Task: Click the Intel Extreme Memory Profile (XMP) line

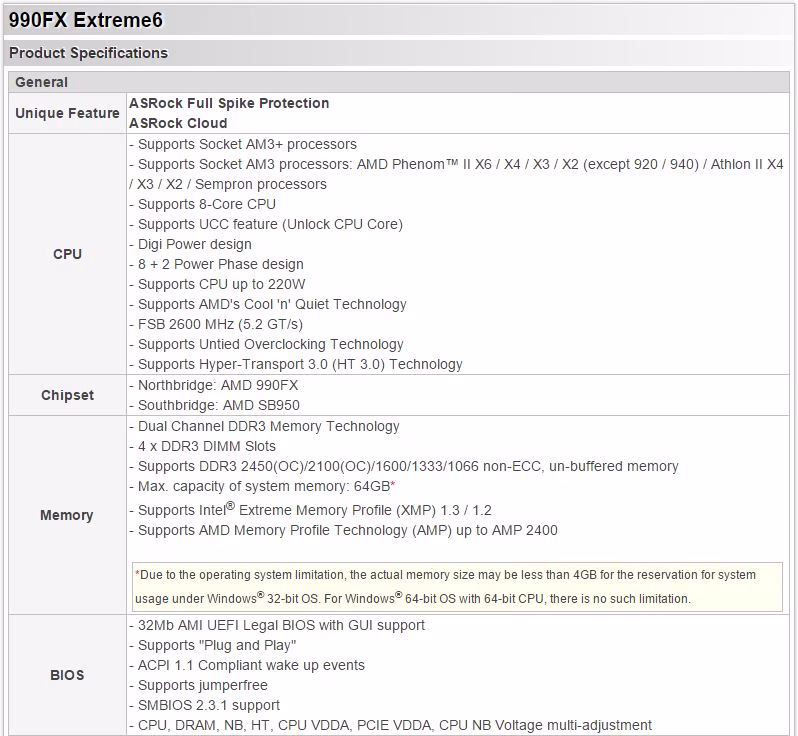Action: pyautogui.click(x=310, y=509)
